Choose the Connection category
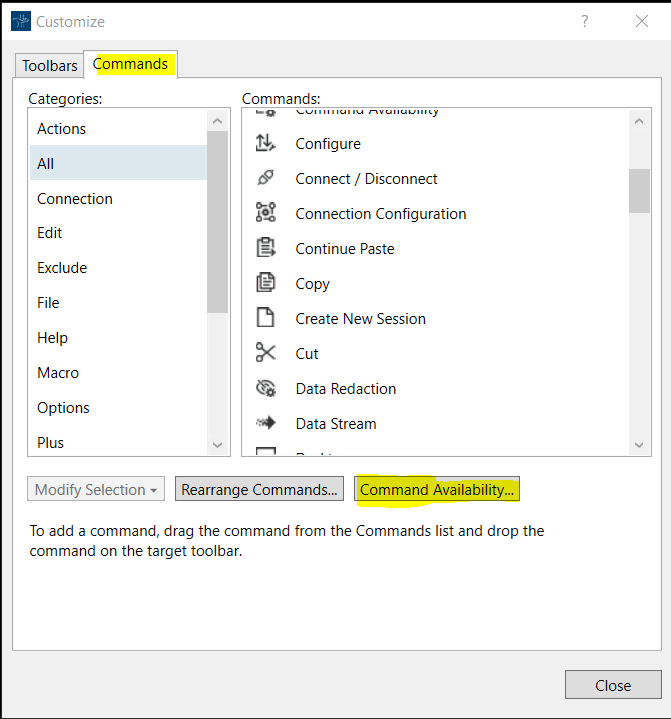The width and height of the screenshot is (671, 719). 118,199
